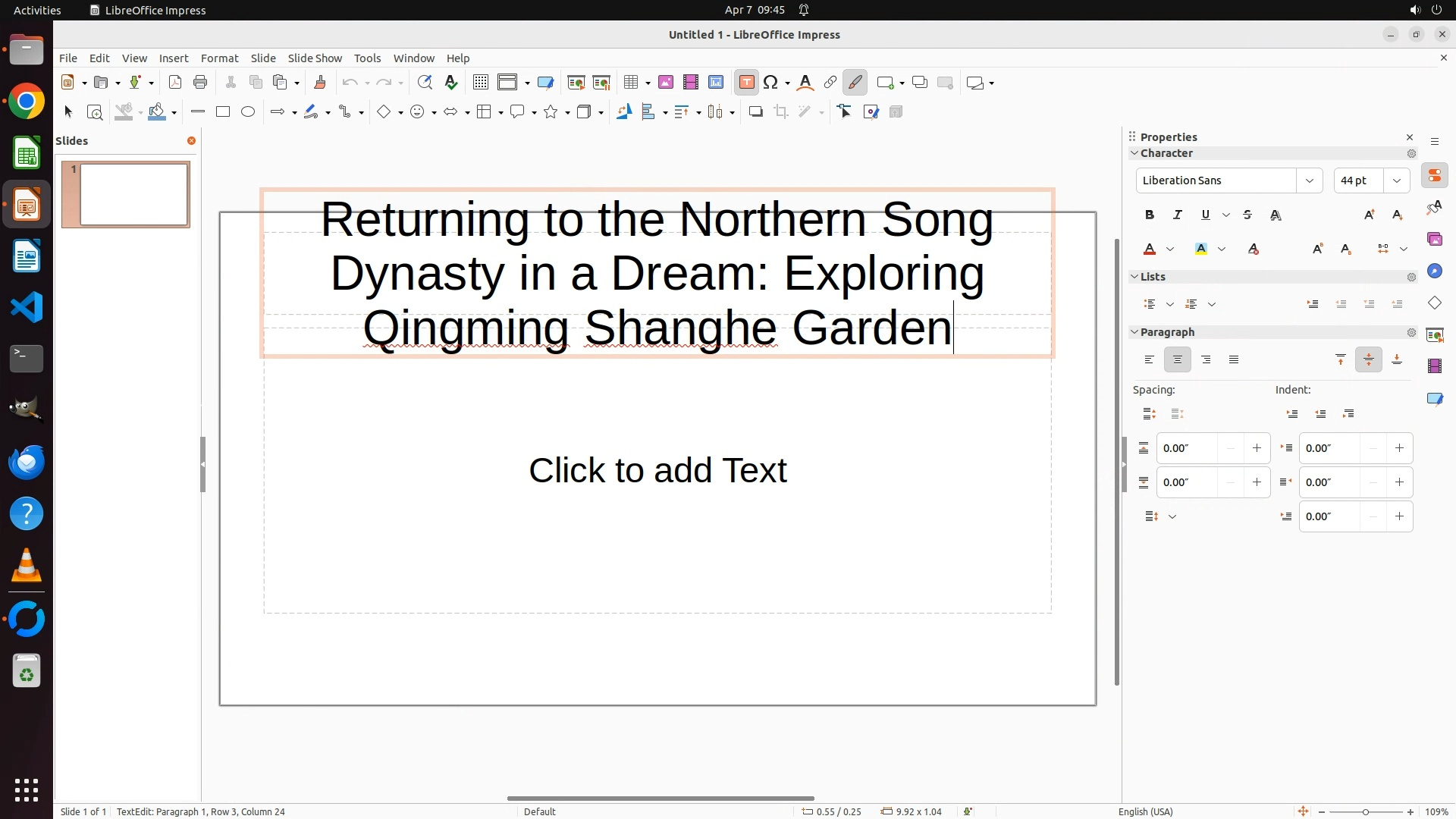
Task: Click the Insert Image toolbar icon
Action: tap(666, 83)
